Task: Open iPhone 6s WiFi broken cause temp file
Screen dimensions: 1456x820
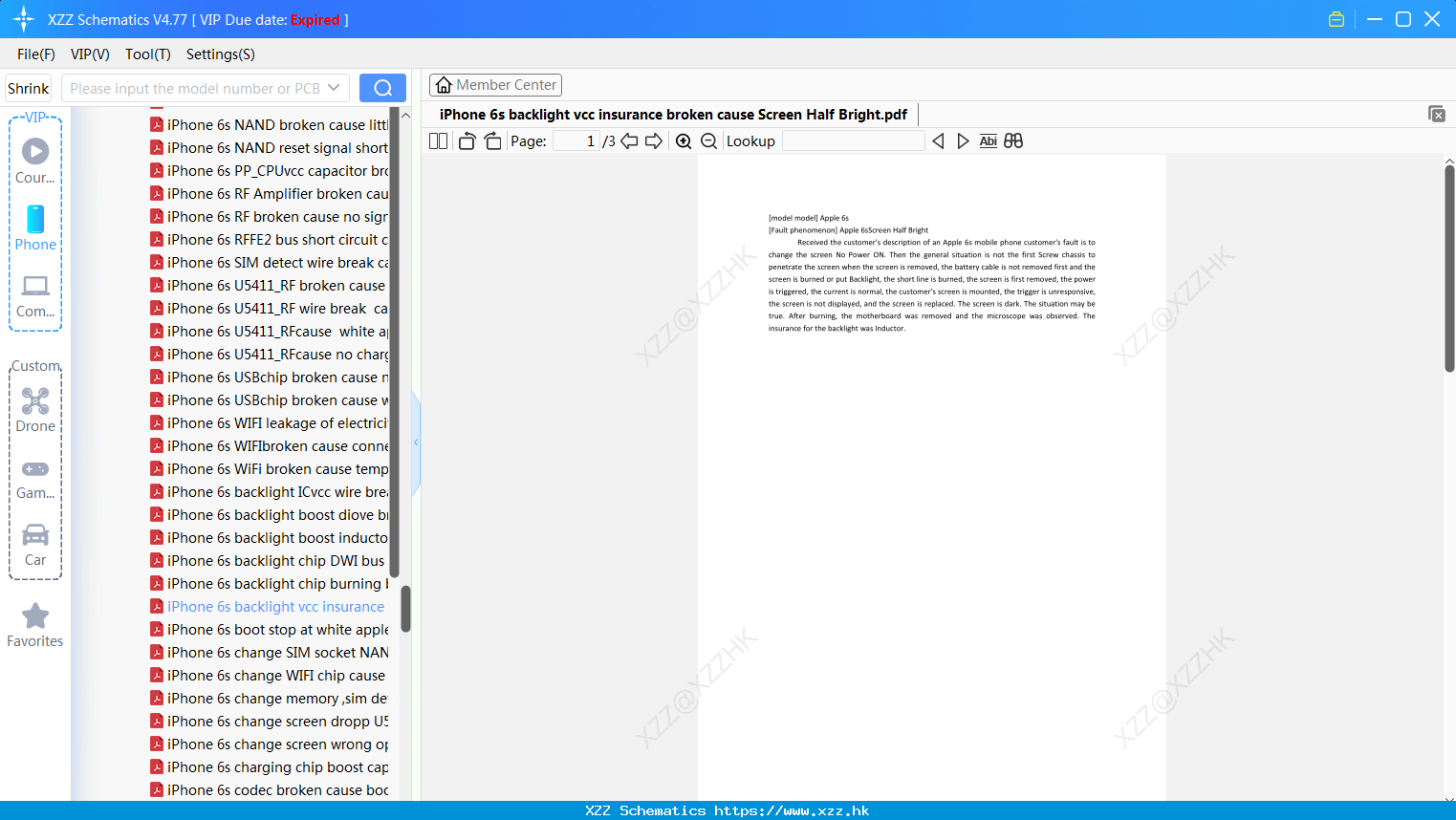Action: click(269, 469)
